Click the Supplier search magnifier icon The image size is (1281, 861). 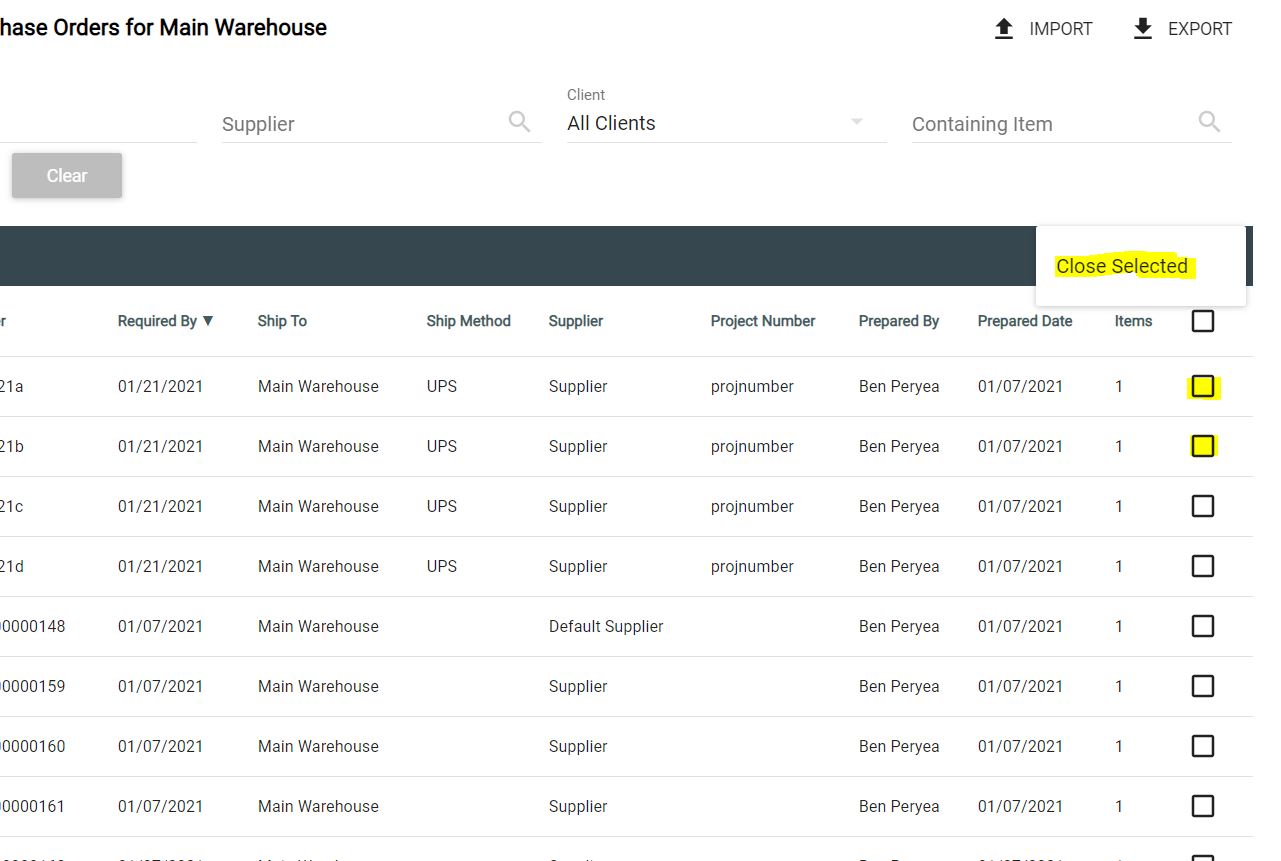519,120
